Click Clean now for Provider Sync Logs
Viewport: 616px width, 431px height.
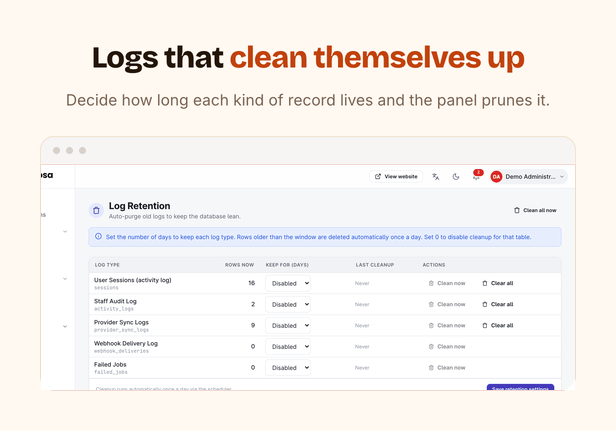(x=447, y=326)
